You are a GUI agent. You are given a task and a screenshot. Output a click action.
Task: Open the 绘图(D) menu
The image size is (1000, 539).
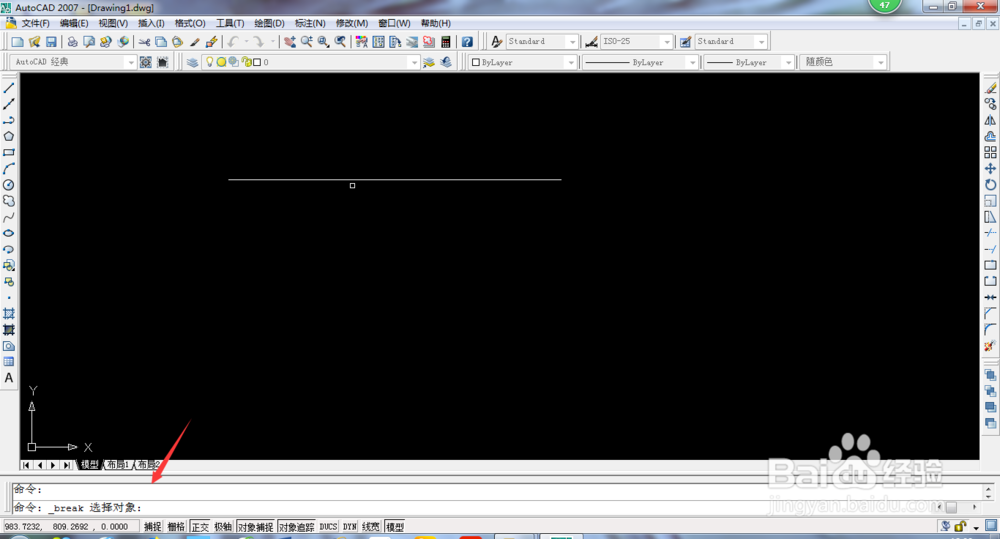(x=269, y=24)
